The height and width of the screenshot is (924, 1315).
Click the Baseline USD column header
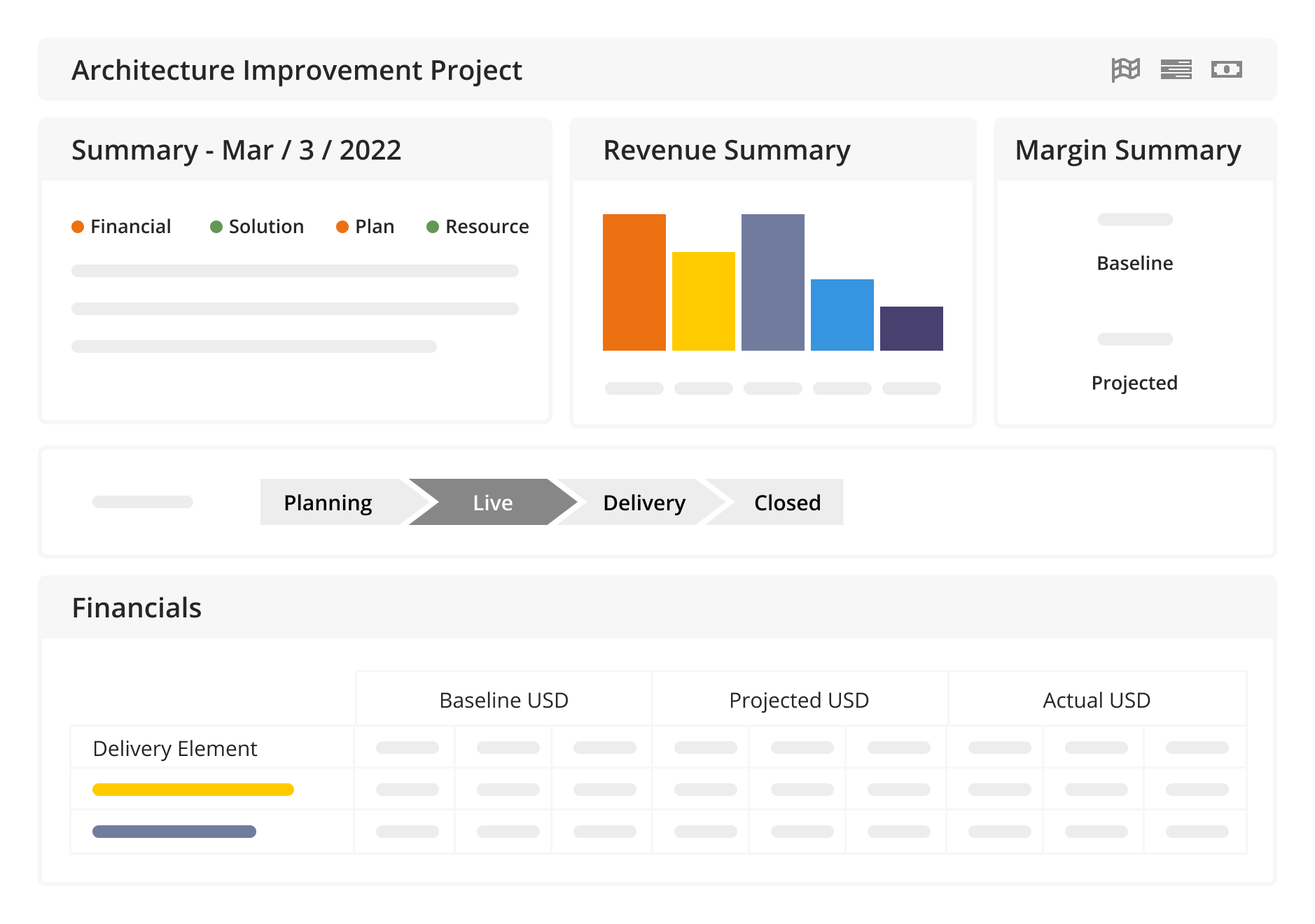click(x=503, y=700)
